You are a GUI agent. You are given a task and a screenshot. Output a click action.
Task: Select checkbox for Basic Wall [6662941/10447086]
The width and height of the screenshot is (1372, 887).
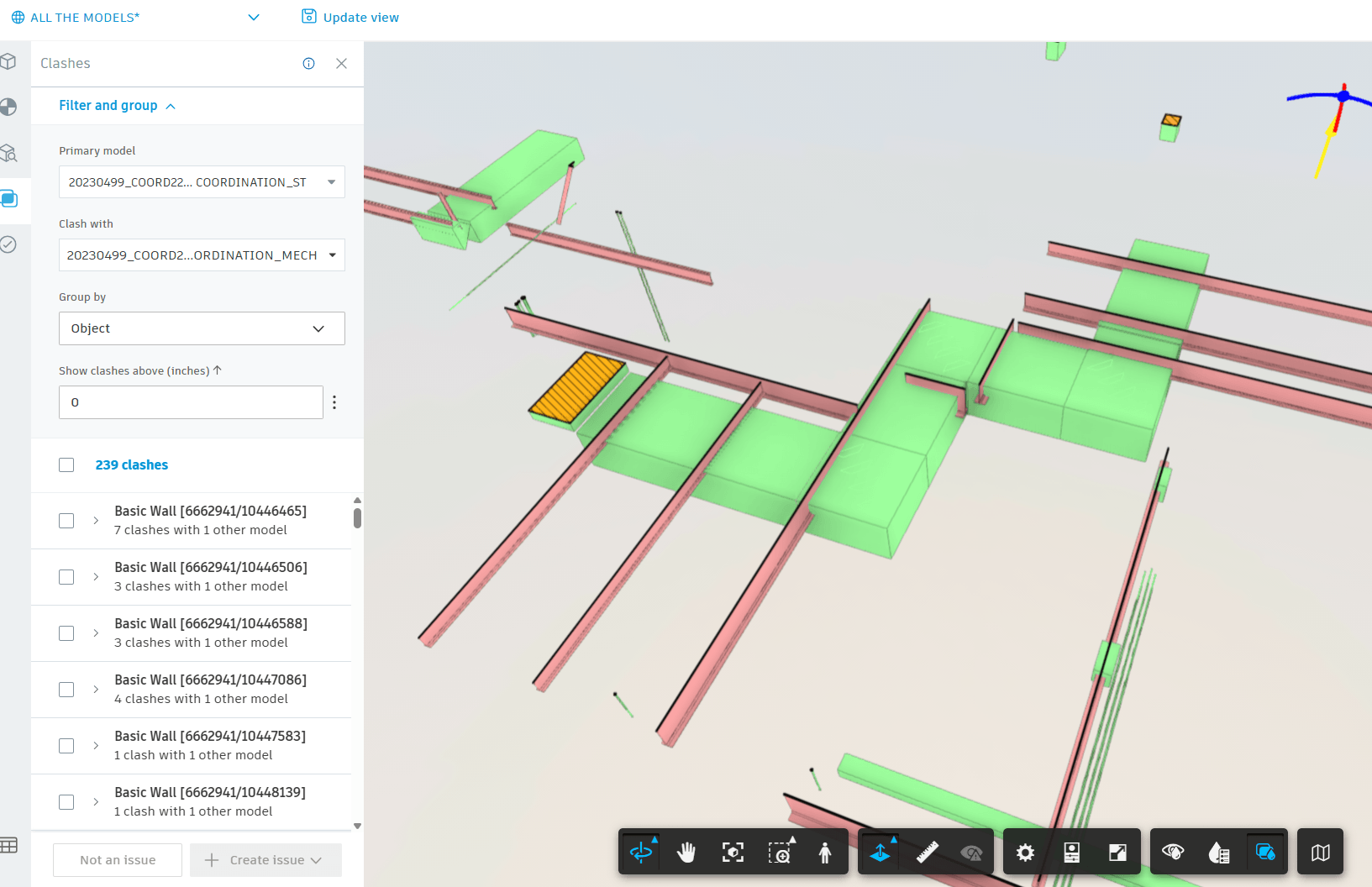tap(66, 690)
